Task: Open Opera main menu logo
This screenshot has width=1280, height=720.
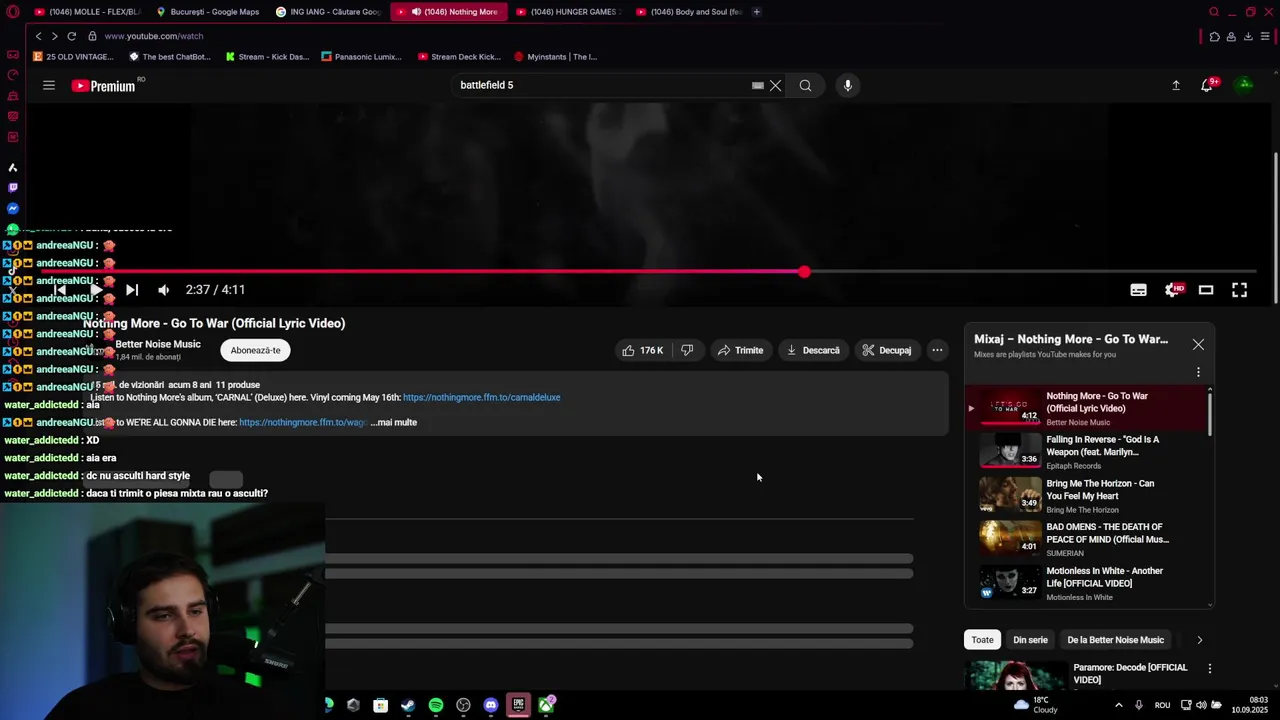Action: pos(13,12)
